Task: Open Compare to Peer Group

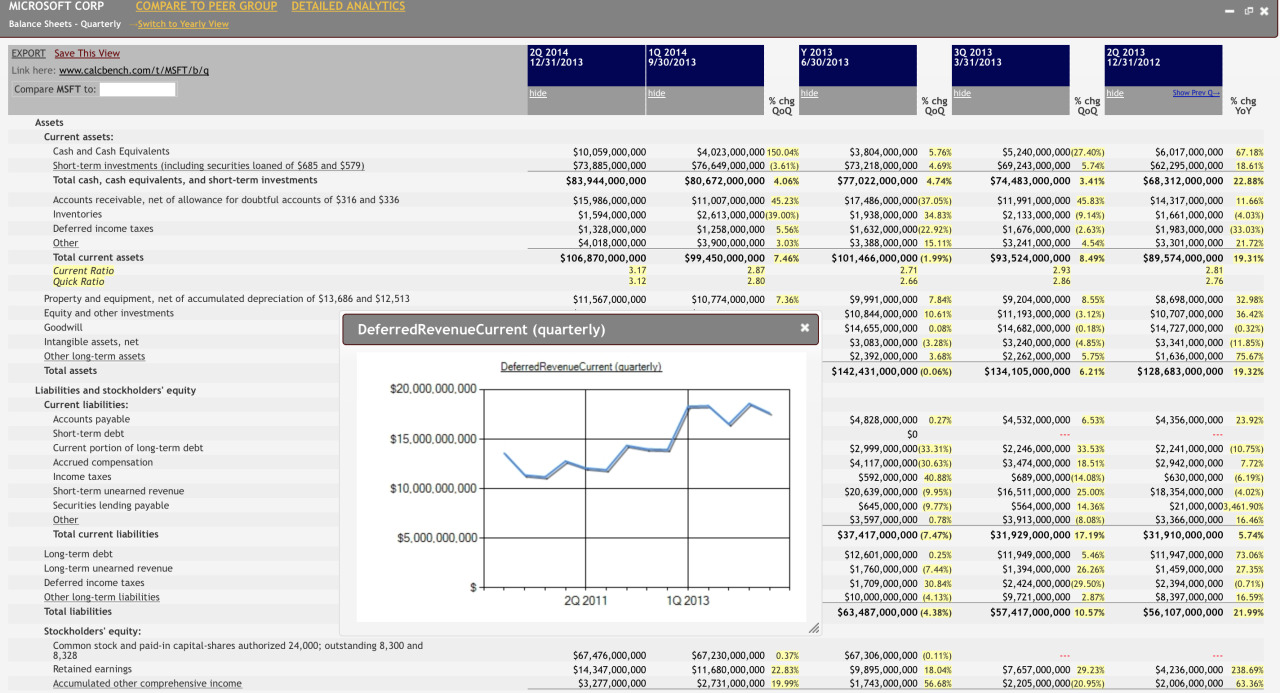Action: coord(206,7)
